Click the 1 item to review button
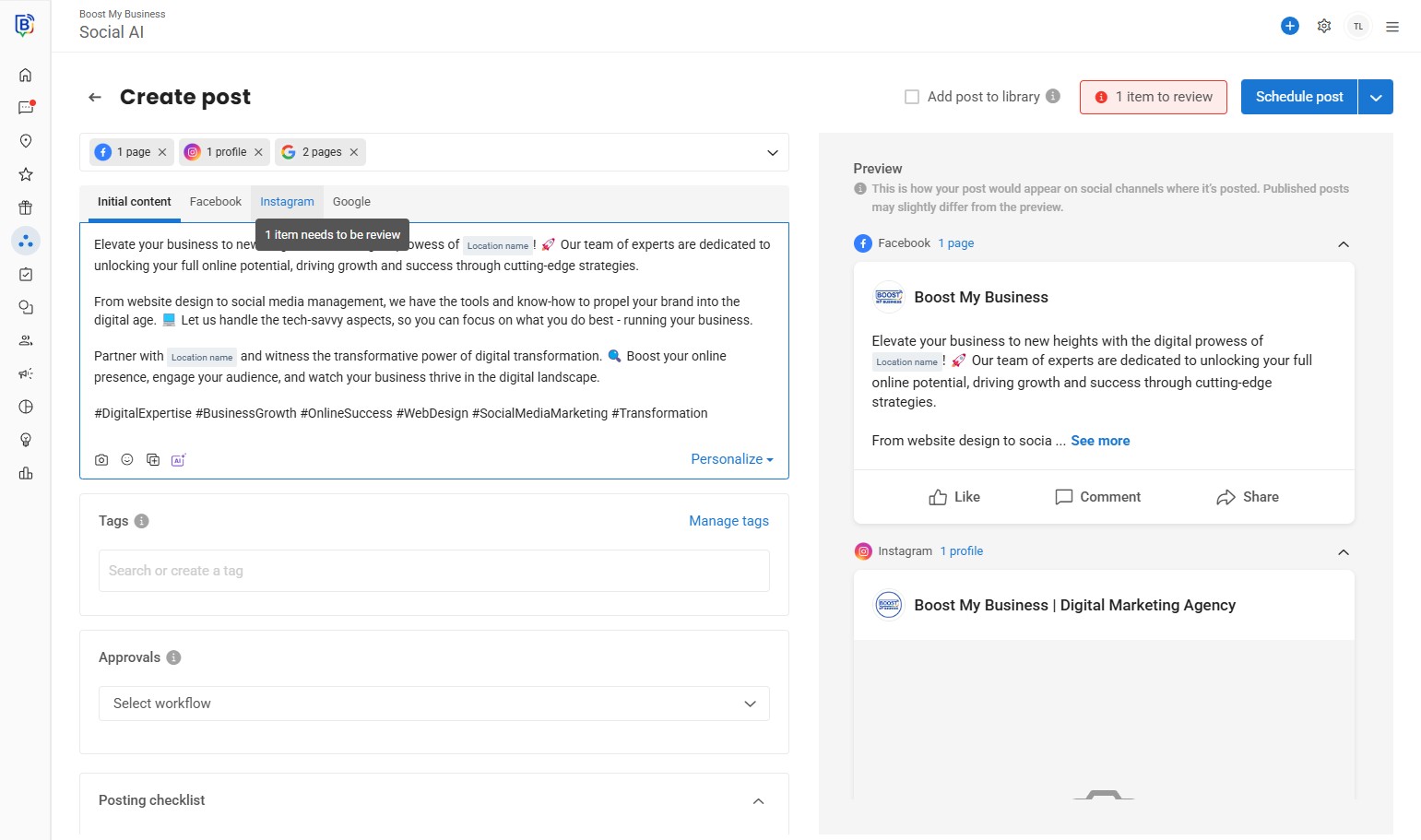Screen dimensions: 1421x840 tap(1153, 97)
